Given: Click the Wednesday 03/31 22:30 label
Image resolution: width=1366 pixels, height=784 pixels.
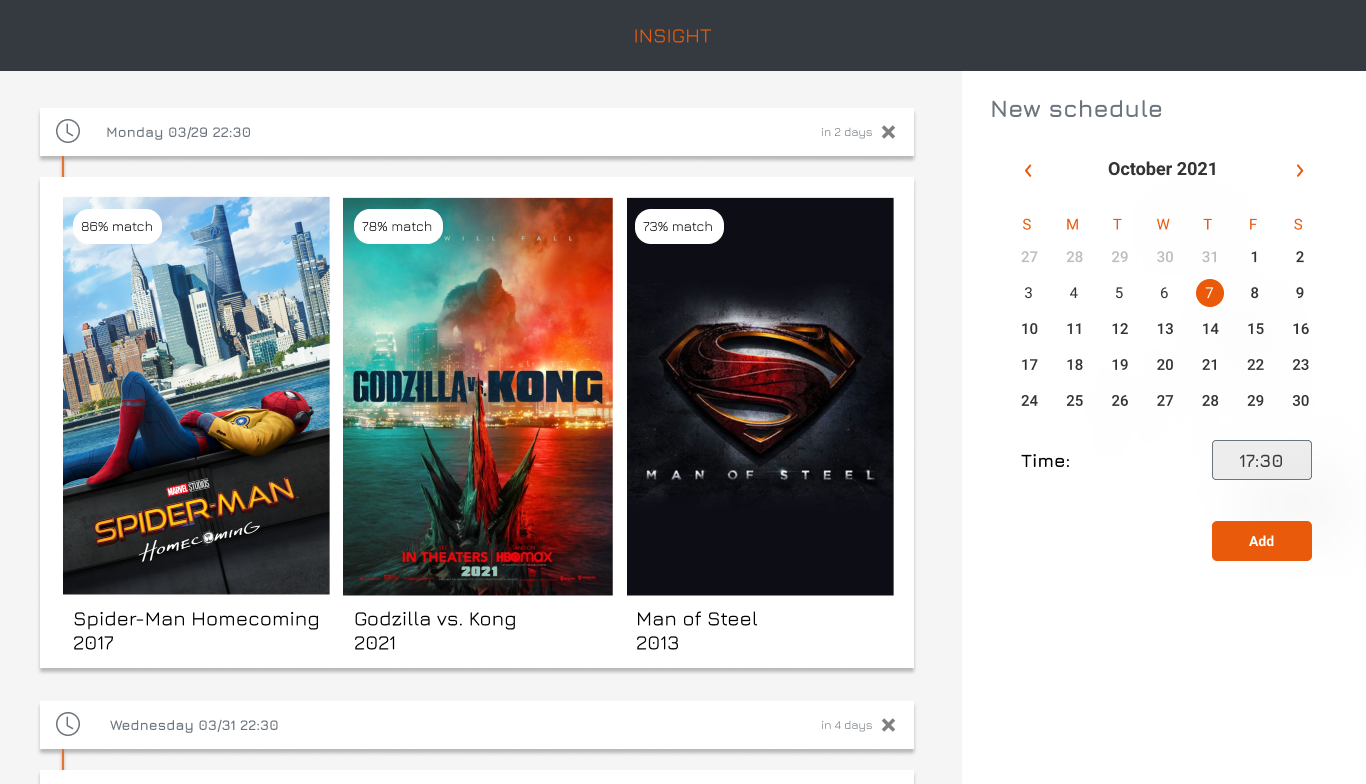Looking at the screenshot, I should point(194,725).
